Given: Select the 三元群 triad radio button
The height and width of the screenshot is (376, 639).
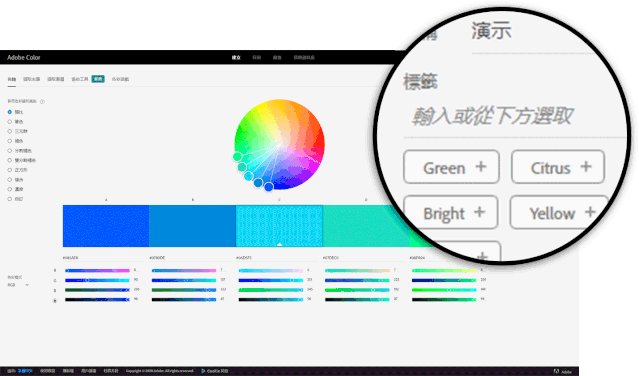Looking at the screenshot, I should pyautogui.click(x=9, y=131).
